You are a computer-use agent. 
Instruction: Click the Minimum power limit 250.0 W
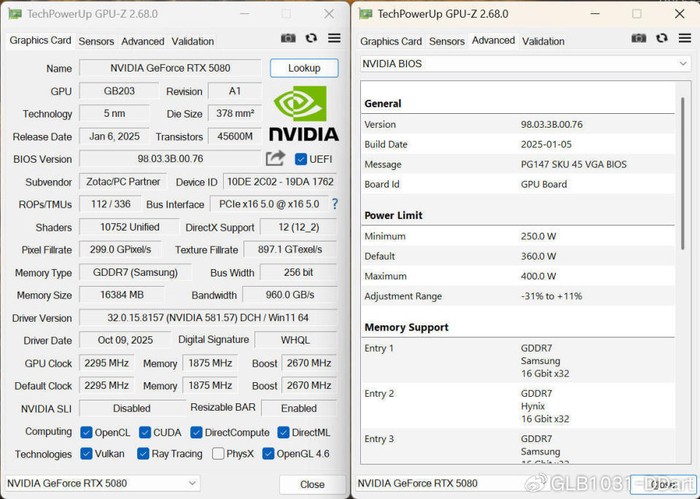coord(538,236)
